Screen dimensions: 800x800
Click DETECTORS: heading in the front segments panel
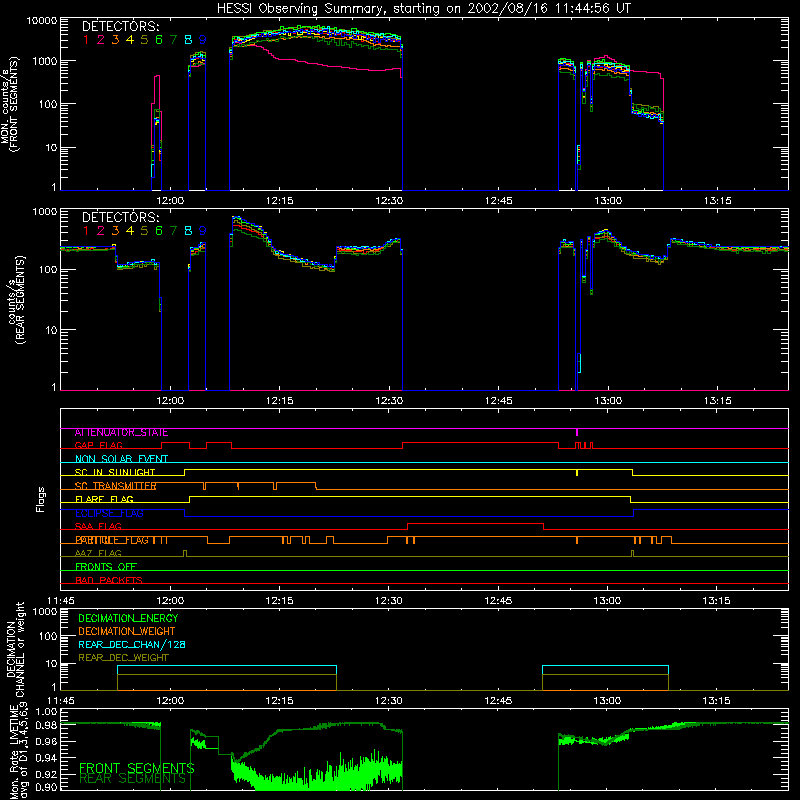[x=120, y=26]
